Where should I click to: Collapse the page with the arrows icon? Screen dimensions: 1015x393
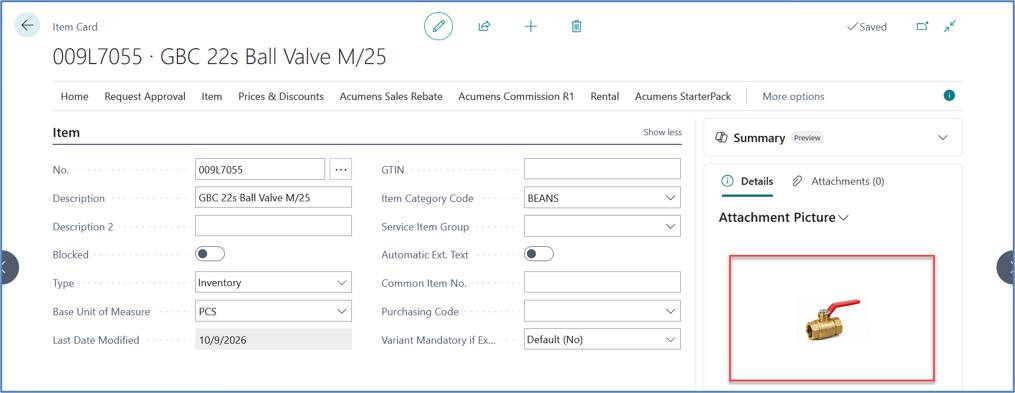click(950, 26)
